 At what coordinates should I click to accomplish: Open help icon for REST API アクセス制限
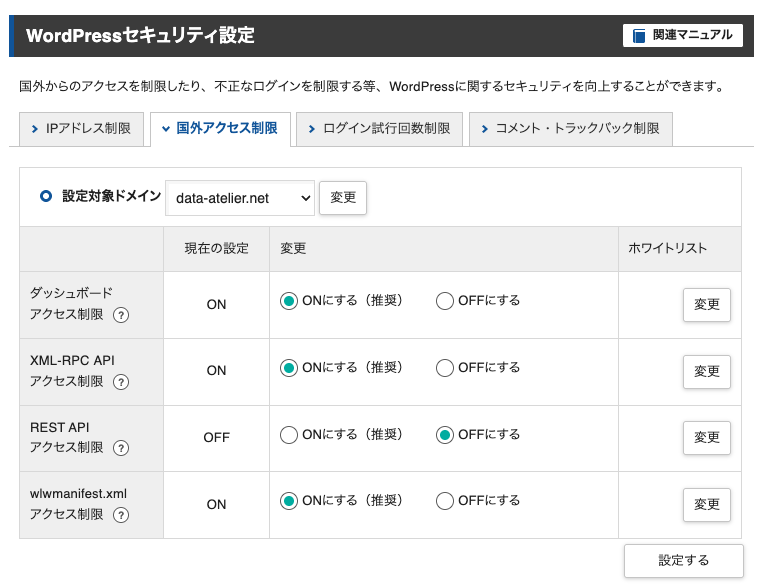pyautogui.click(x=121, y=448)
